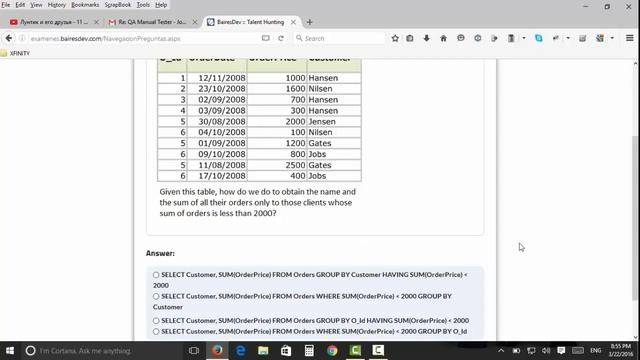The width and height of the screenshot is (640, 360).
Task: Close the YouTube tab
Action: [96, 22]
